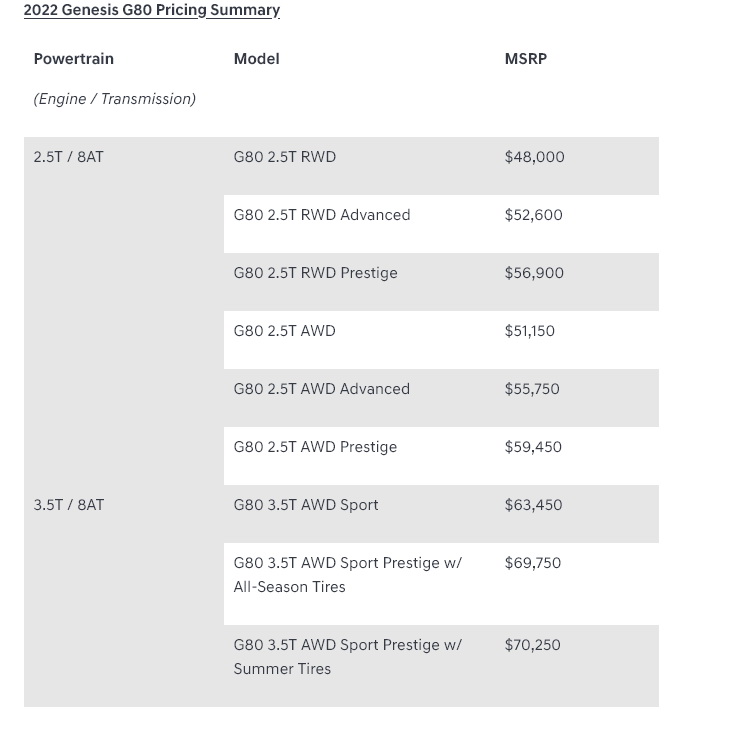Image resolution: width=729 pixels, height=731 pixels.
Task: Click the Engine / Transmission subheader text
Action: (114, 99)
